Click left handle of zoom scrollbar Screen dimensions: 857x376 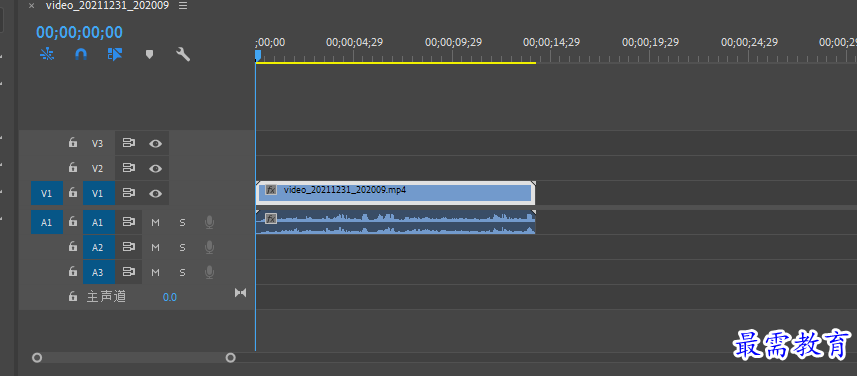[x=37, y=358]
